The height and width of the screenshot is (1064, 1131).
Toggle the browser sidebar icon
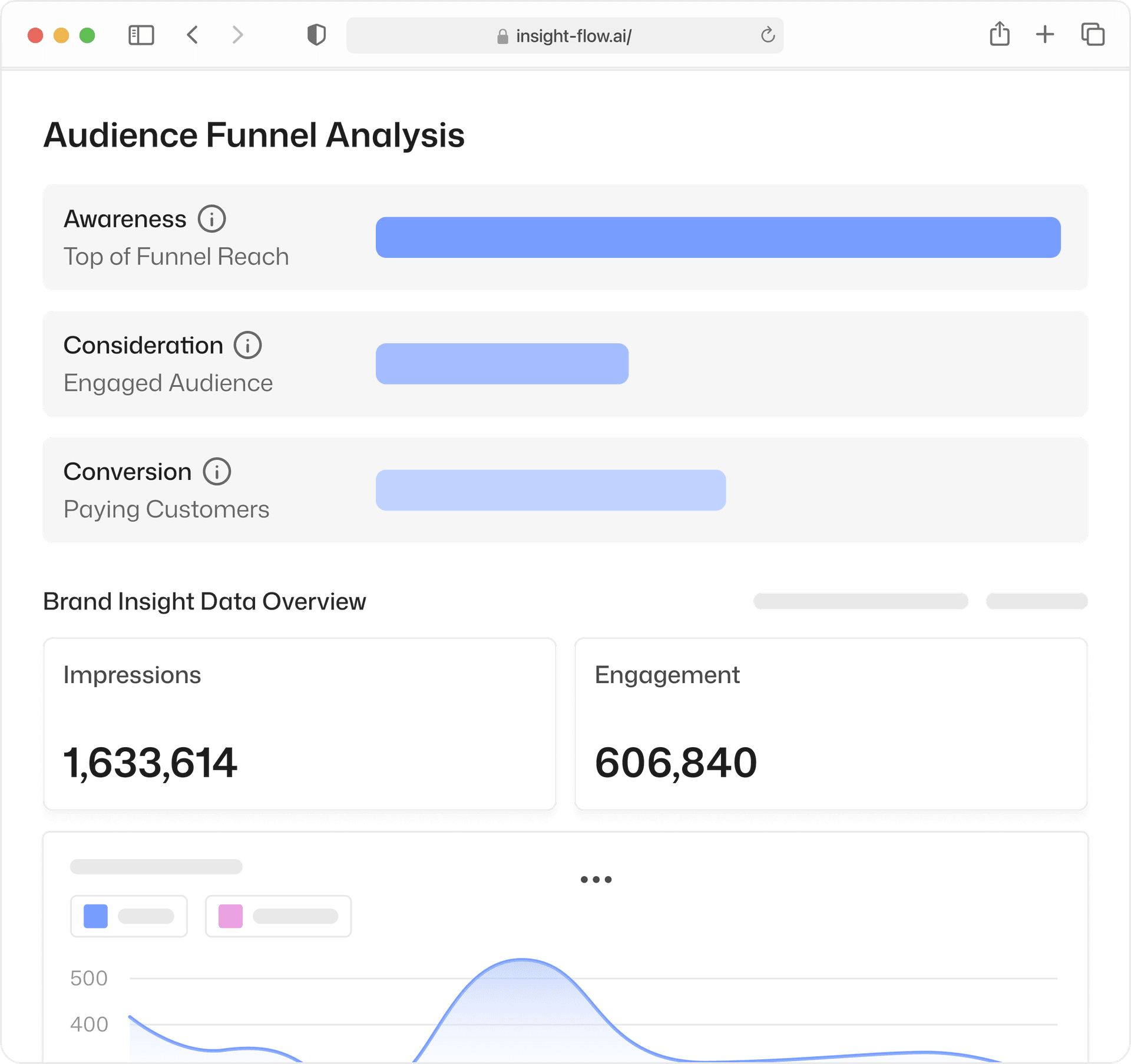(x=141, y=35)
